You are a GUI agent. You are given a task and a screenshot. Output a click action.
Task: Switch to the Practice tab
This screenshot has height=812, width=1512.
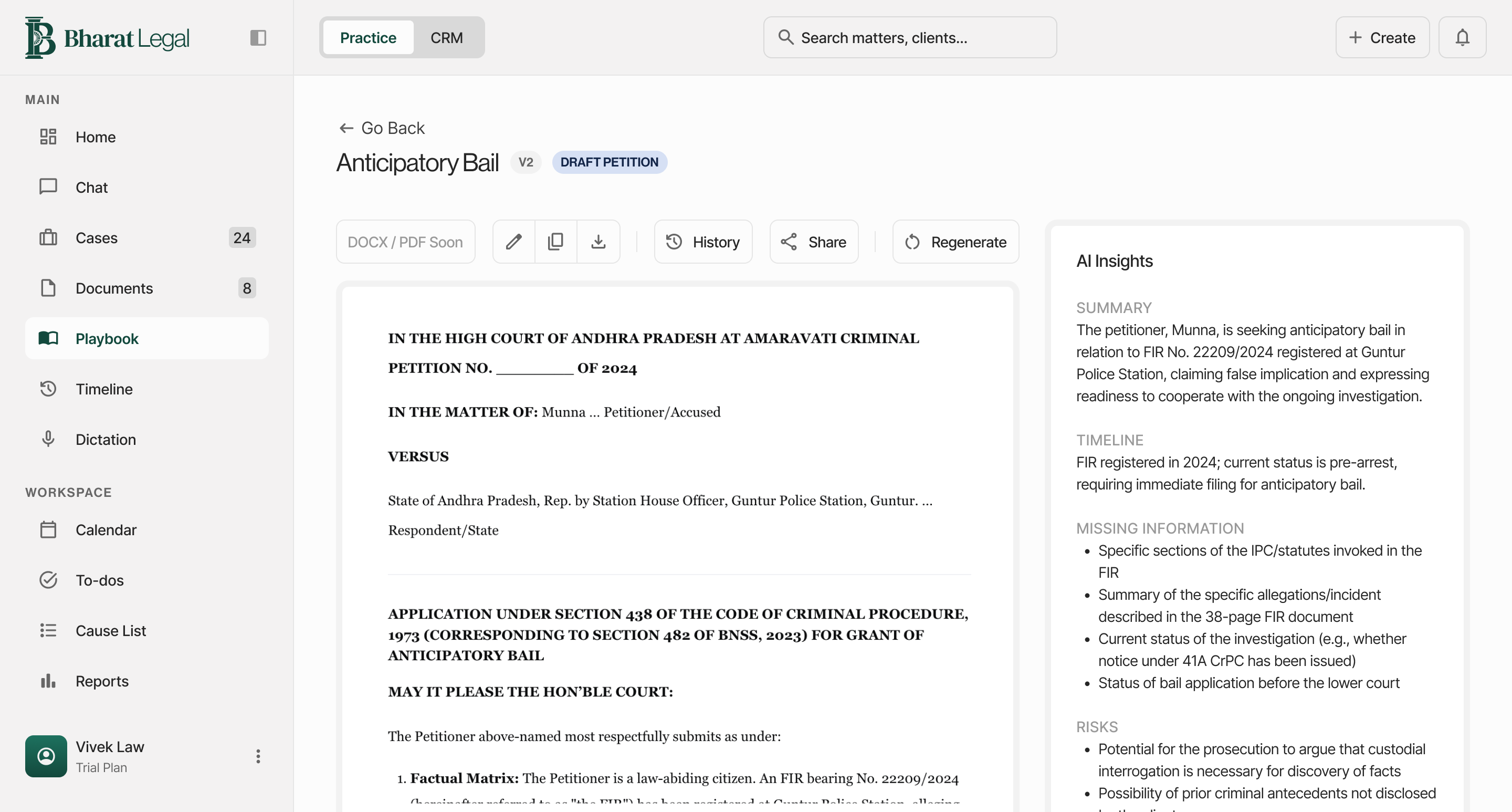tap(368, 38)
